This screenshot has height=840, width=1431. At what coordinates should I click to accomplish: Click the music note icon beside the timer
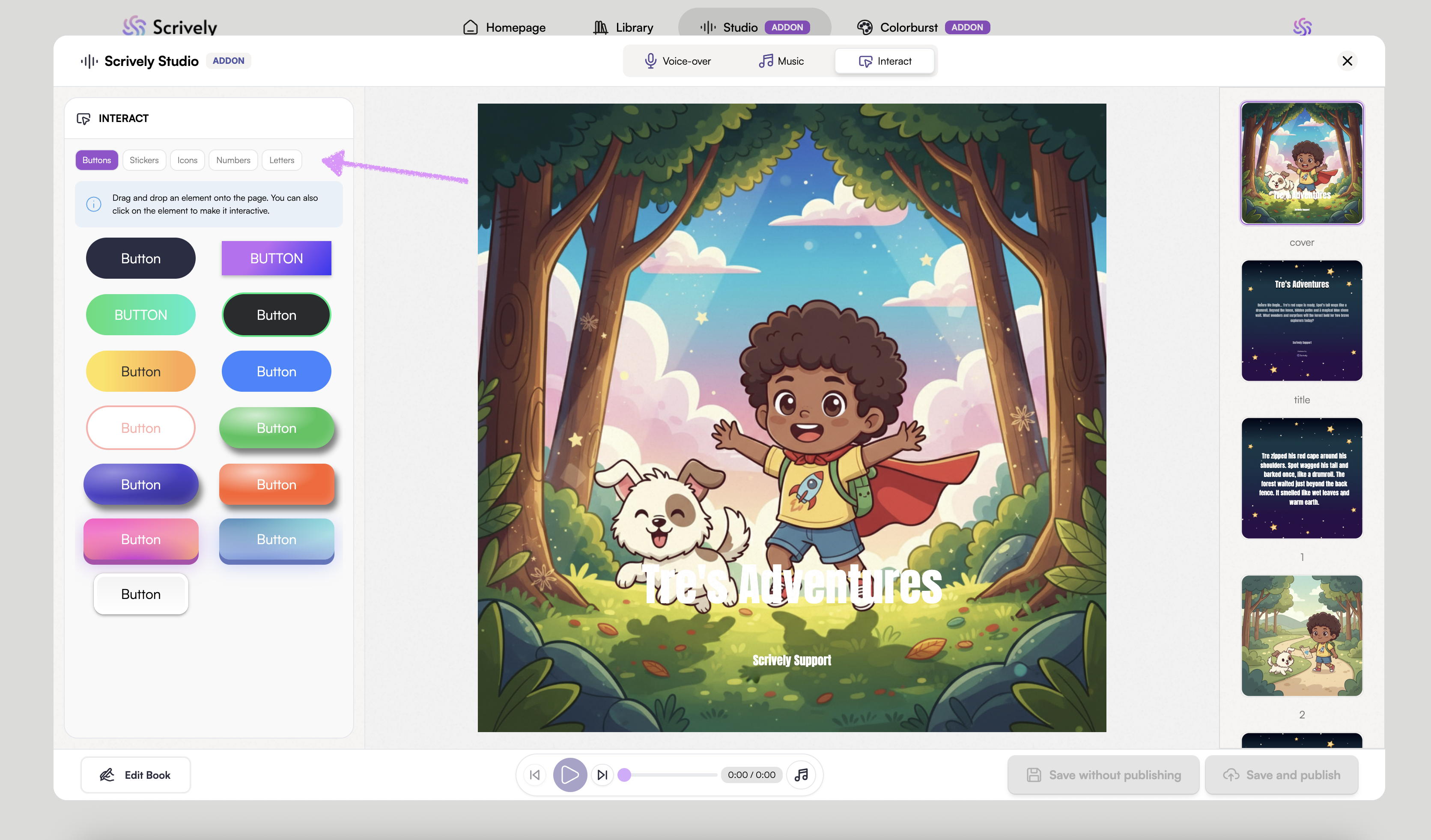pos(801,774)
